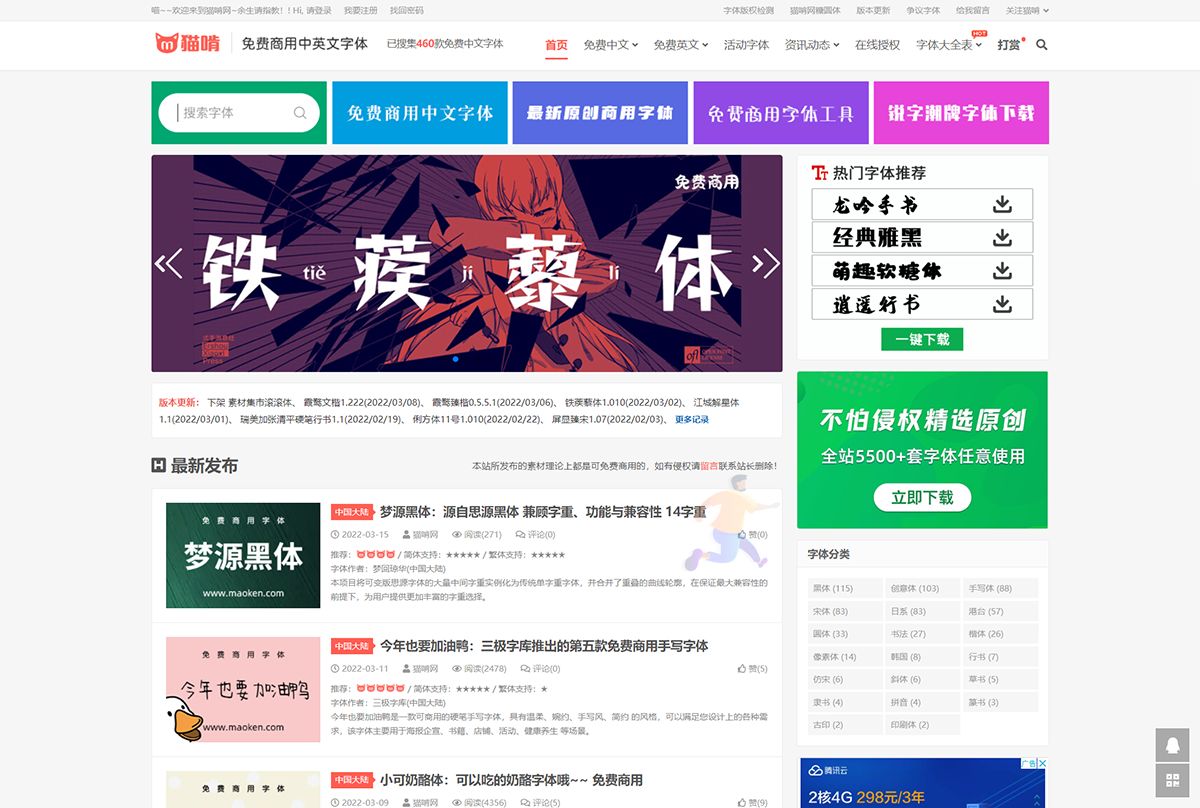The image size is (1200, 808).
Task: Click the 铁蒺藜体 banner image
Action: [467, 264]
